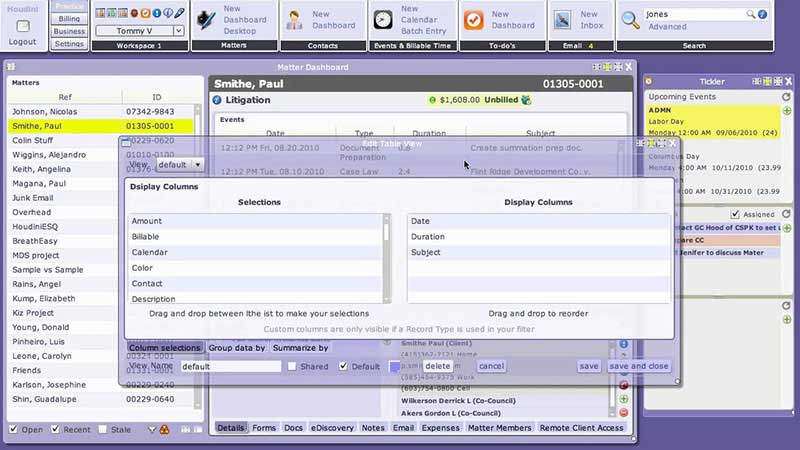Image resolution: width=800 pixels, height=450 pixels.
Task: Toggle the Assigned checkbox in Ticker
Action: [x=735, y=214]
